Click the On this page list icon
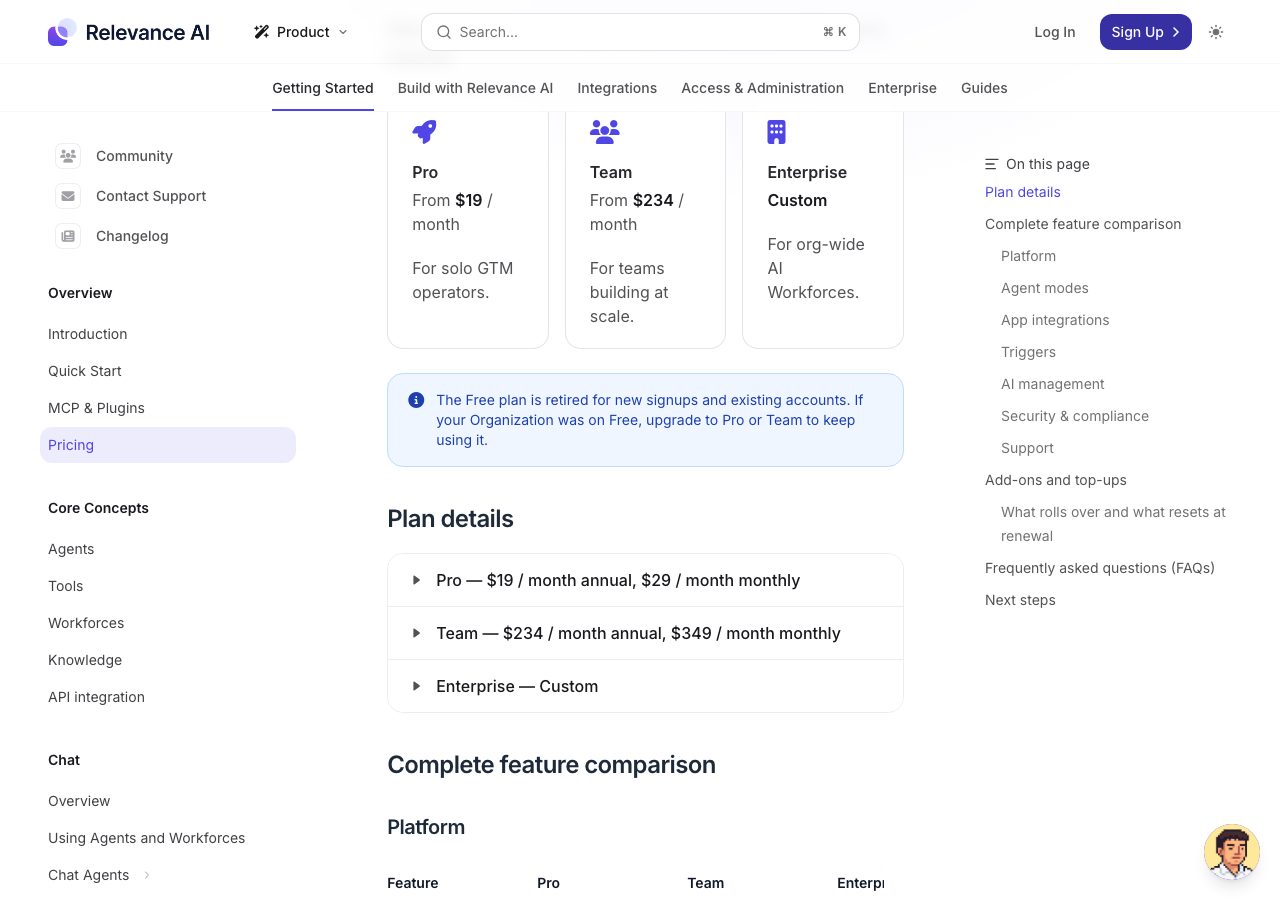The height and width of the screenshot is (900, 1280). [992, 164]
